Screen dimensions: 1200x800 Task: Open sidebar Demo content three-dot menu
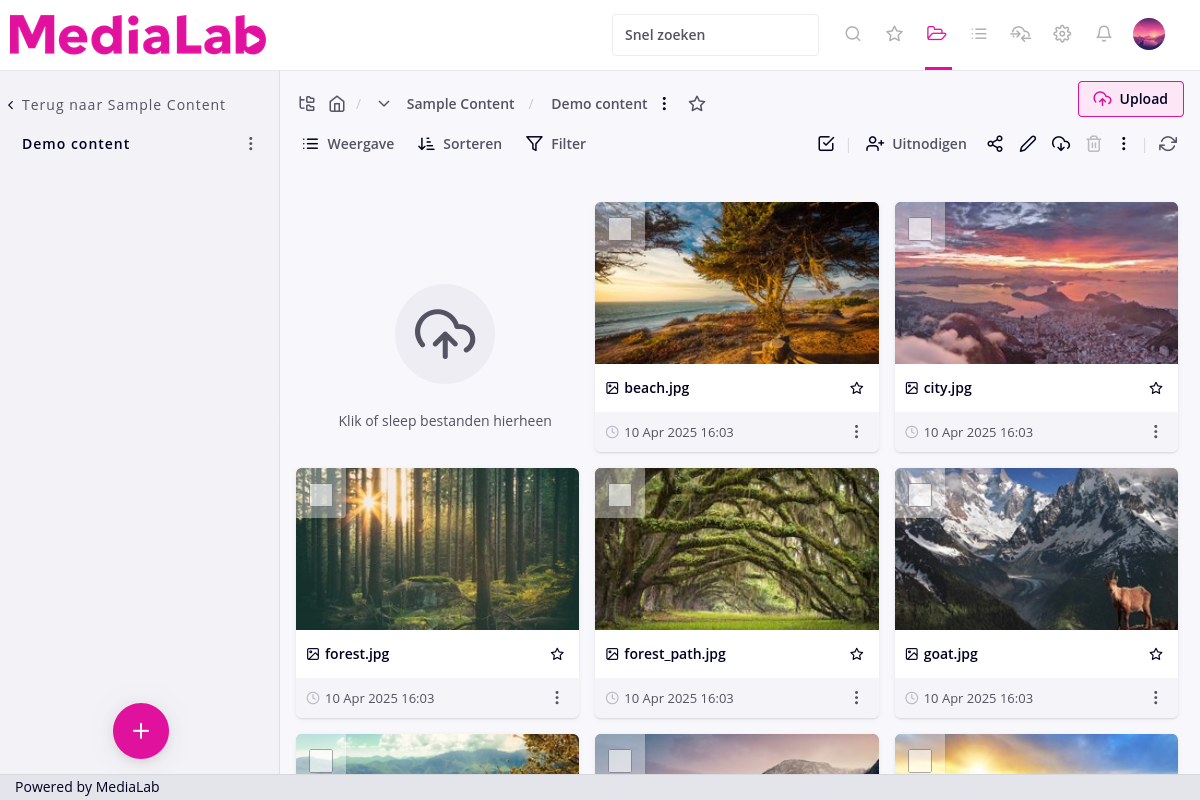251,144
